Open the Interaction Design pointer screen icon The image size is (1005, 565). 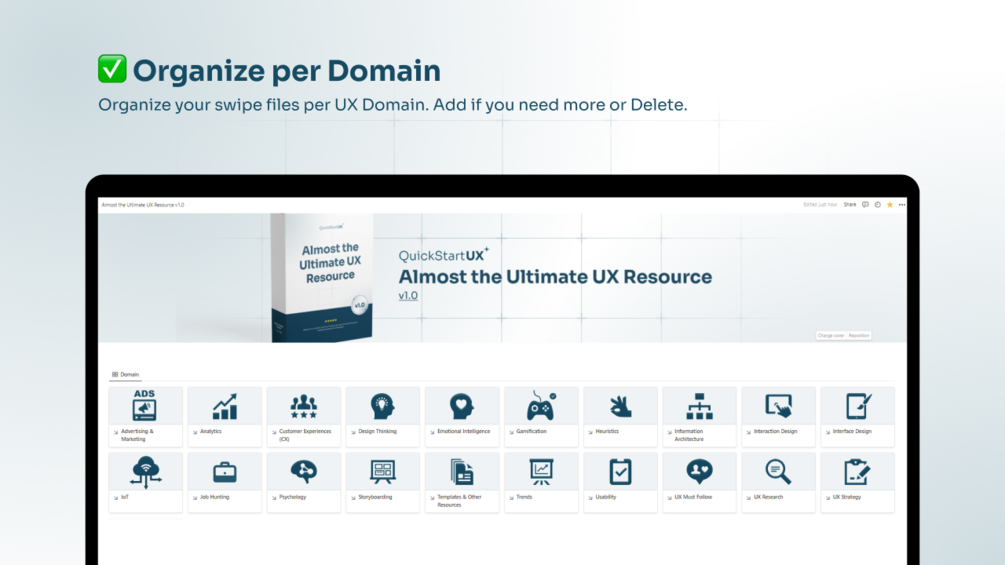[779, 406]
